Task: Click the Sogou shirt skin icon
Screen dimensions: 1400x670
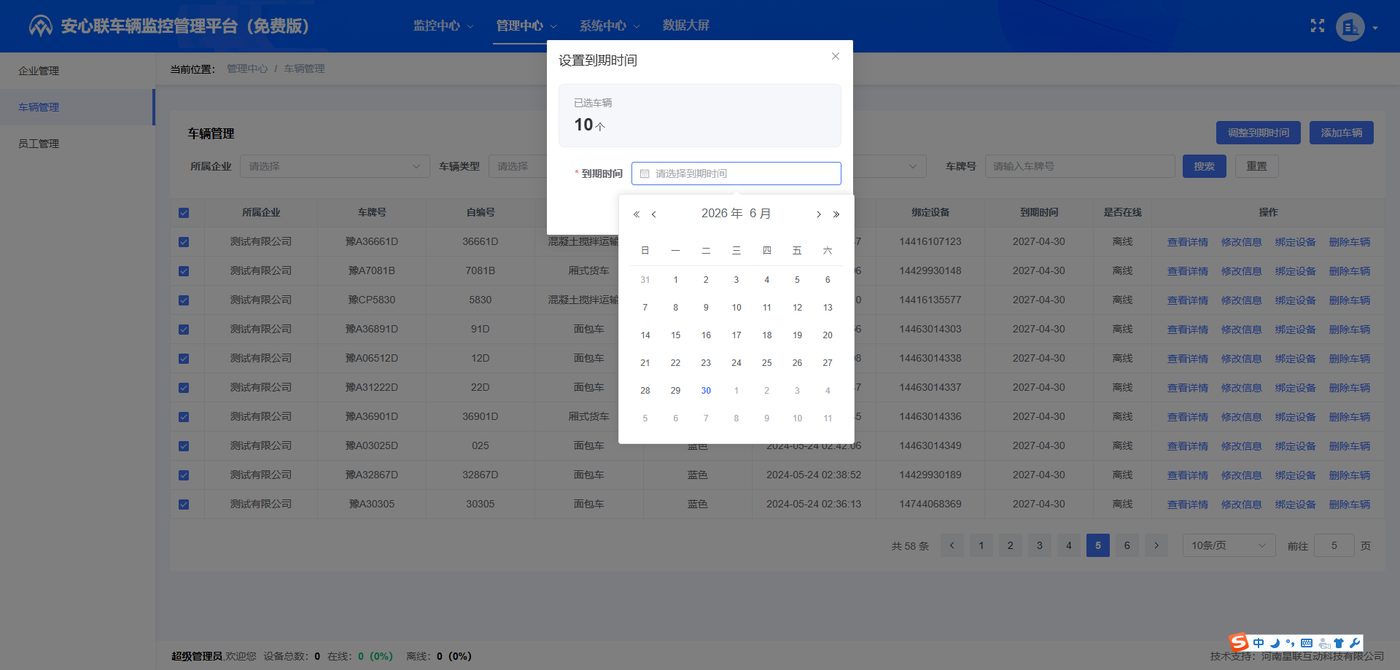Action: pos(1339,642)
